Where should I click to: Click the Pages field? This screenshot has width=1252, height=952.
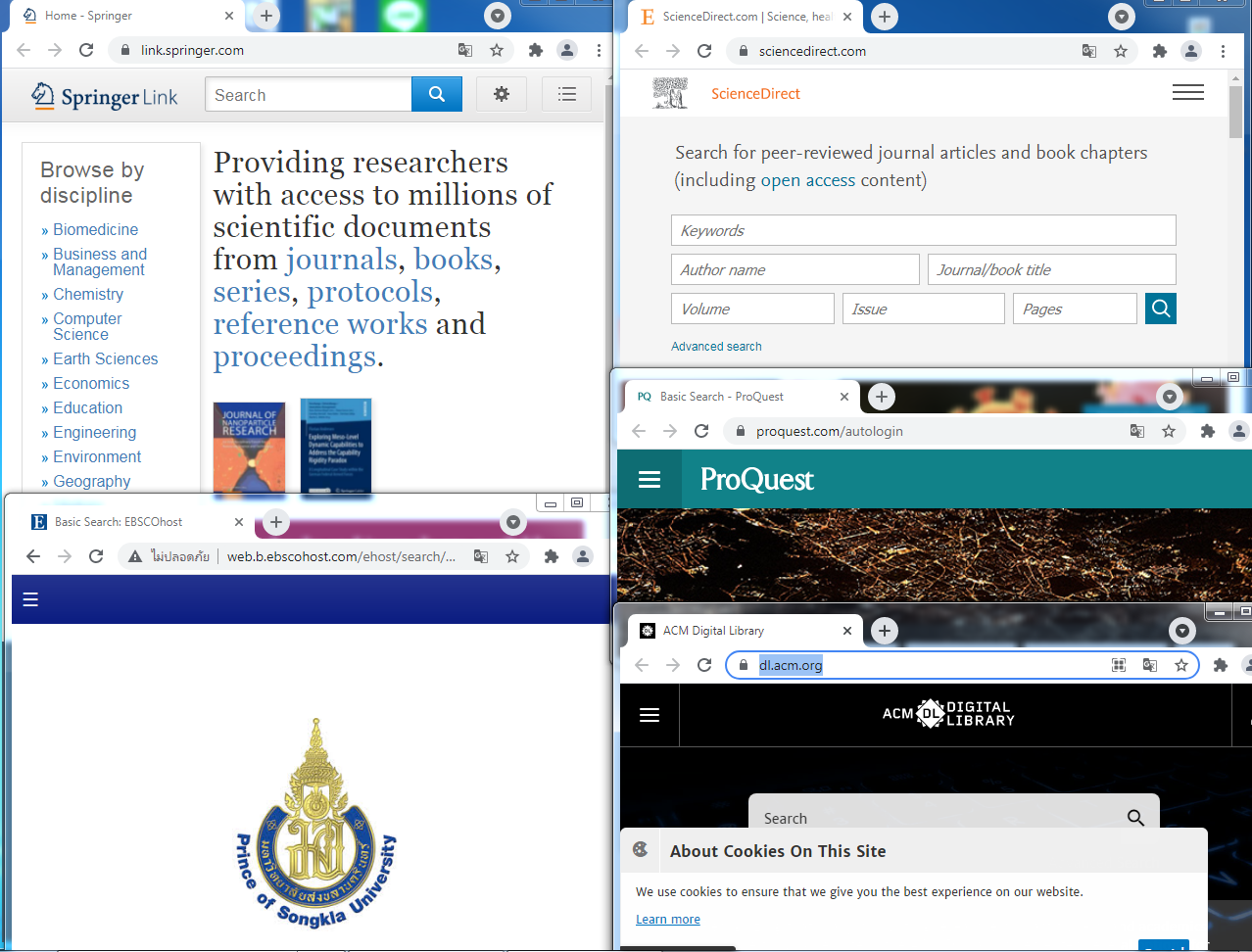pos(1075,309)
